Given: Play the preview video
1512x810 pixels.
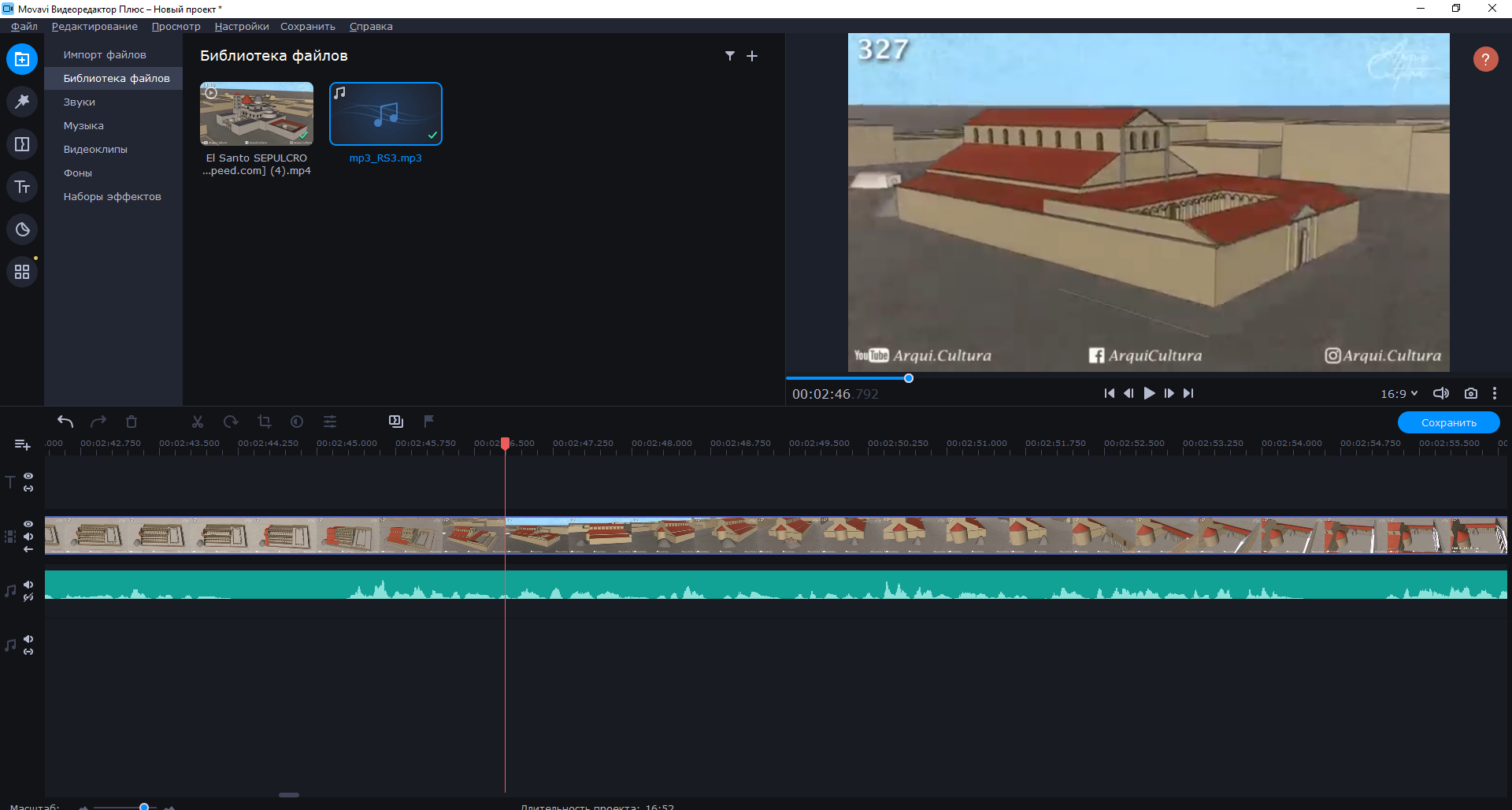Looking at the screenshot, I should 1149,393.
